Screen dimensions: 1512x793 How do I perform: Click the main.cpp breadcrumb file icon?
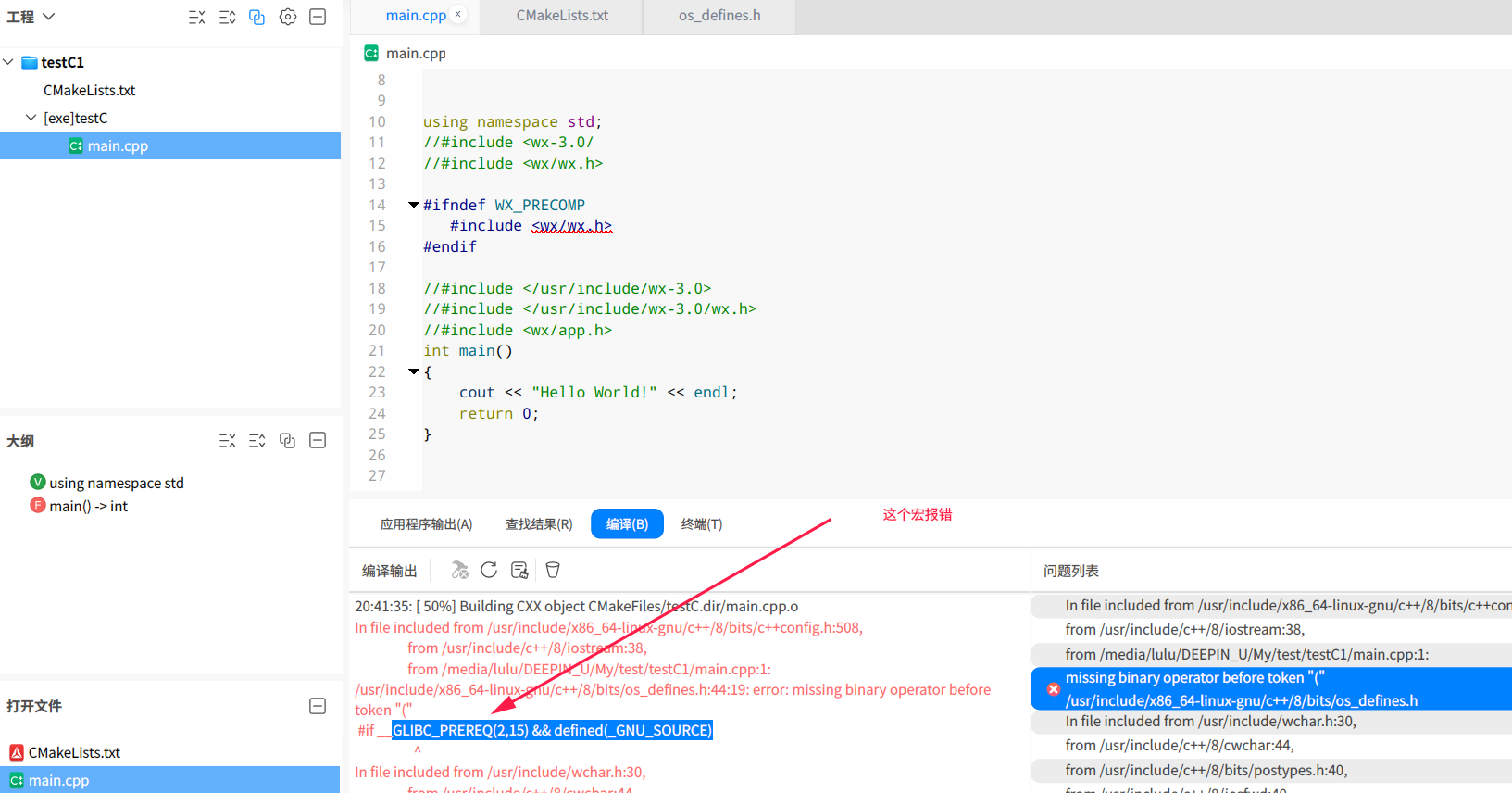pyautogui.click(x=371, y=54)
